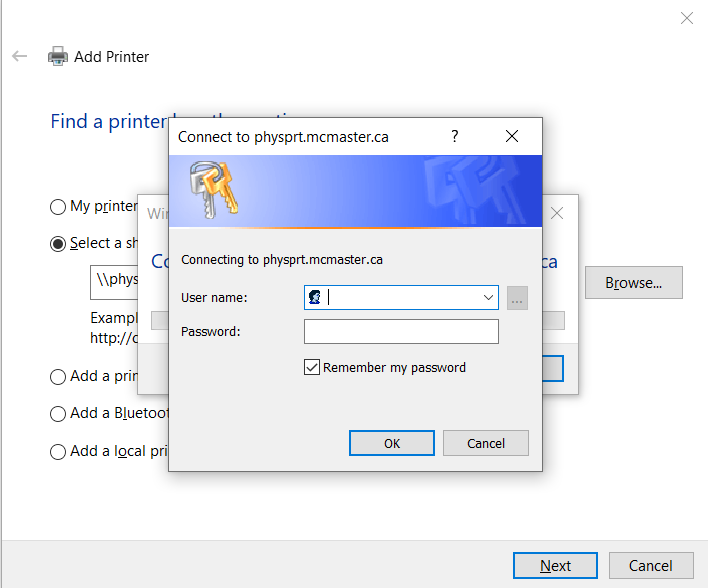708x588 pixels.
Task: Click the keys icon in the credentials banner
Action: [213, 187]
